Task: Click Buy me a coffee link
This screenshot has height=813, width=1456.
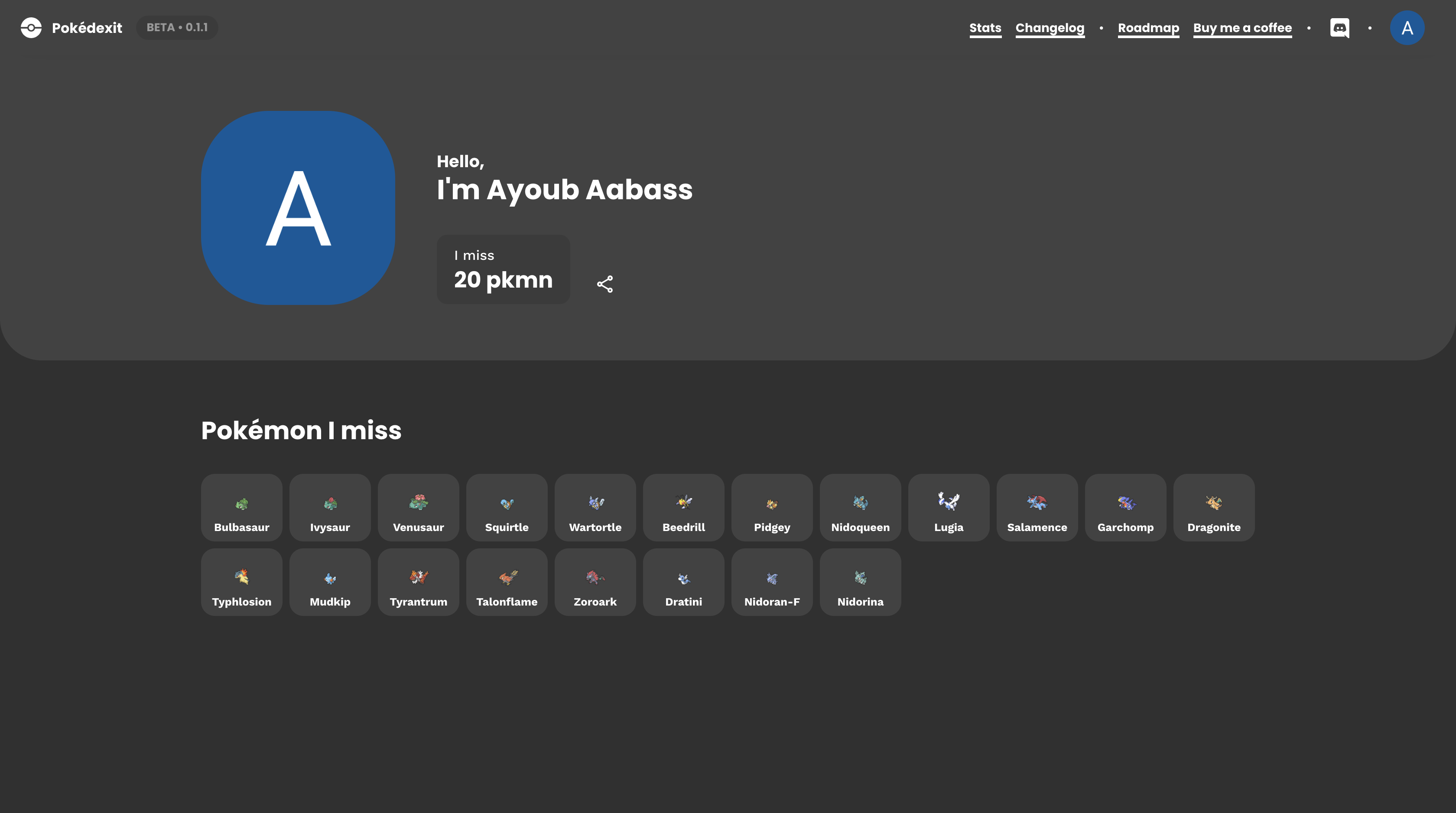Action: click(1242, 28)
